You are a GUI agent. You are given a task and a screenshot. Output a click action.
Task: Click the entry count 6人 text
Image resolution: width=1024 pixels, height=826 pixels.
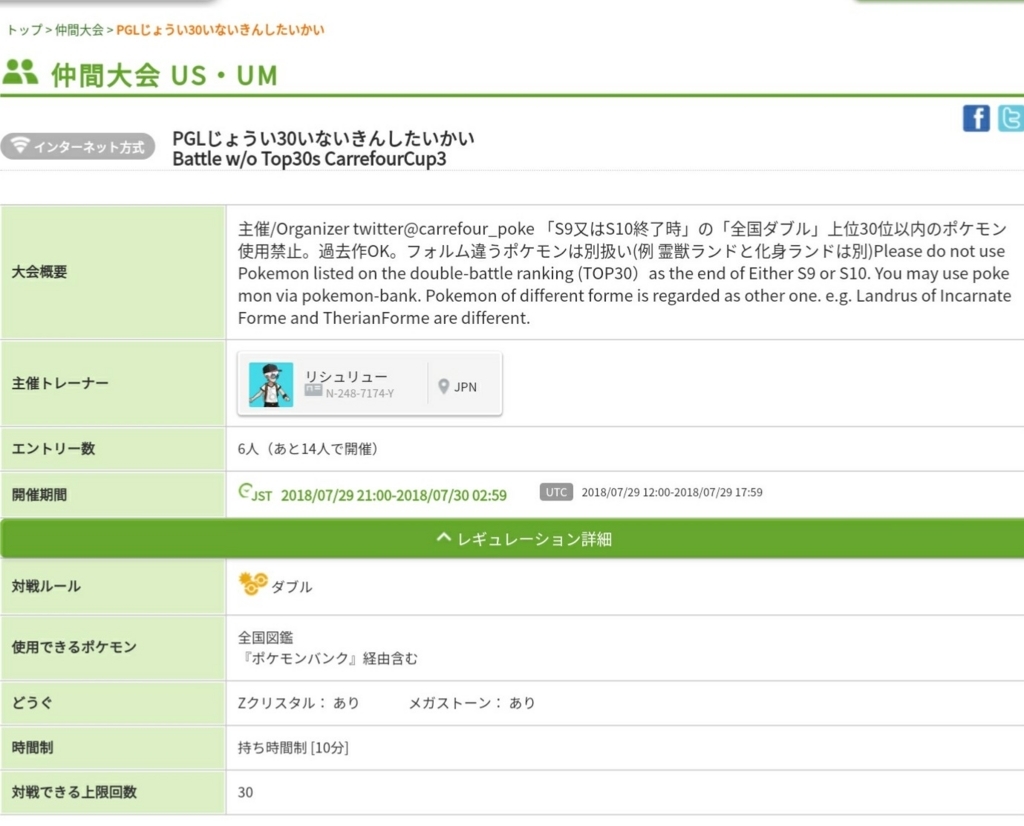tap(248, 449)
